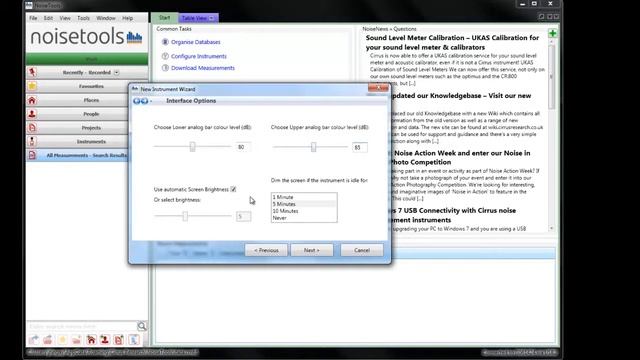Click the magnifier search icon in the sidebar

[x=142, y=326]
